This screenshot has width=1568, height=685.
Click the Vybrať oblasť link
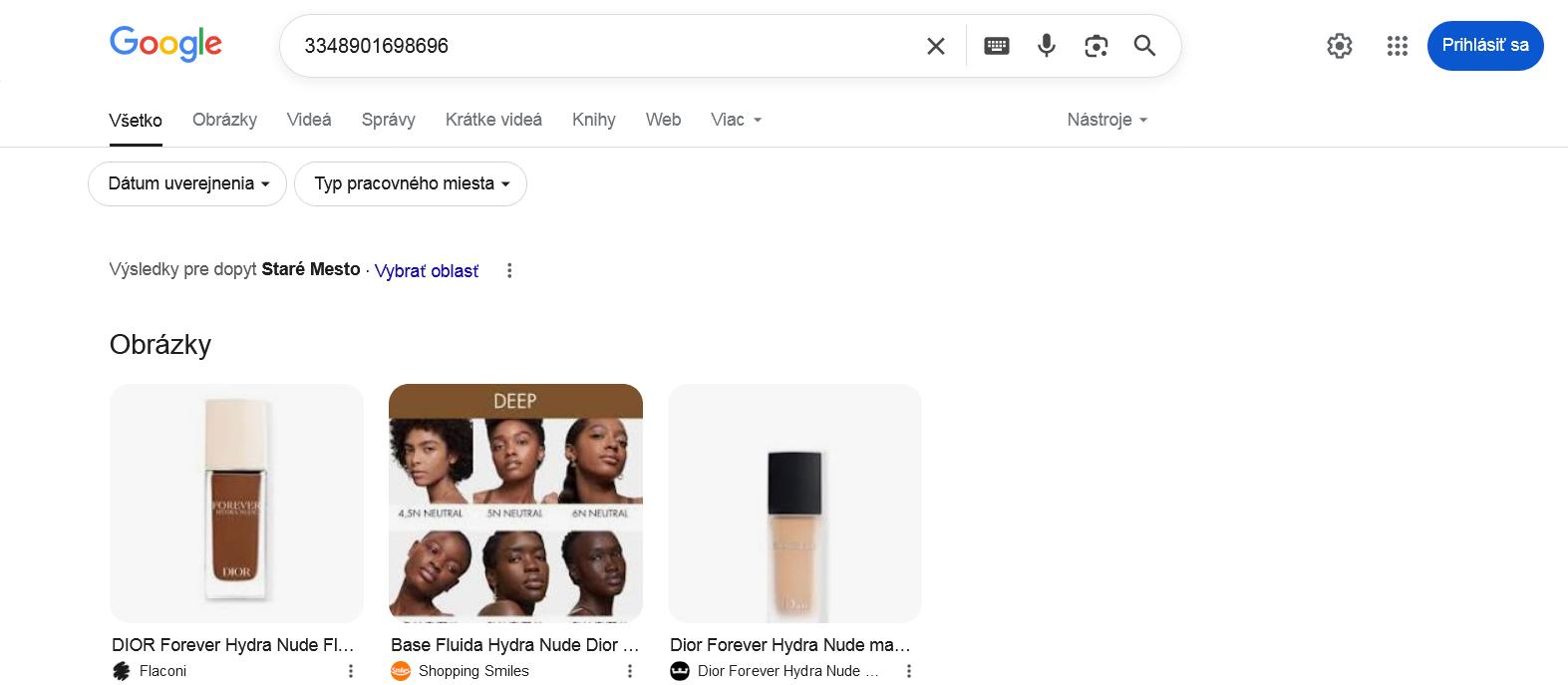(427, 271)
